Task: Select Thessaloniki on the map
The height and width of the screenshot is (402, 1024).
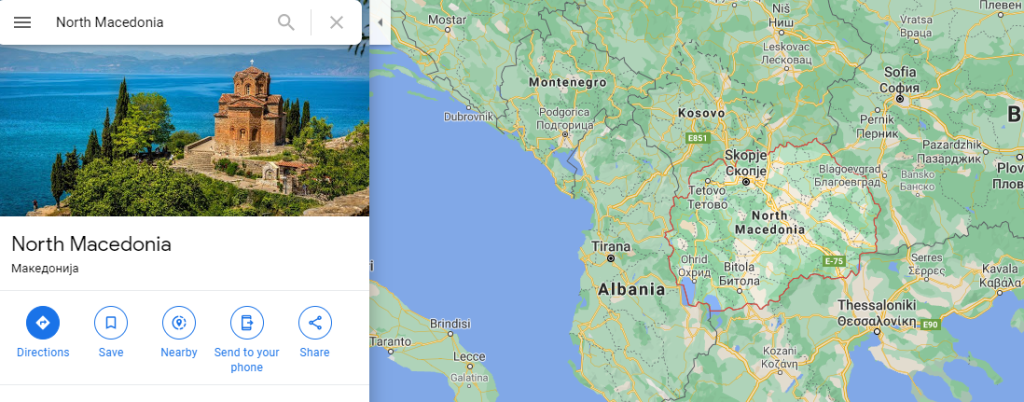Action: pyautogui.click(x=876, y=313)
